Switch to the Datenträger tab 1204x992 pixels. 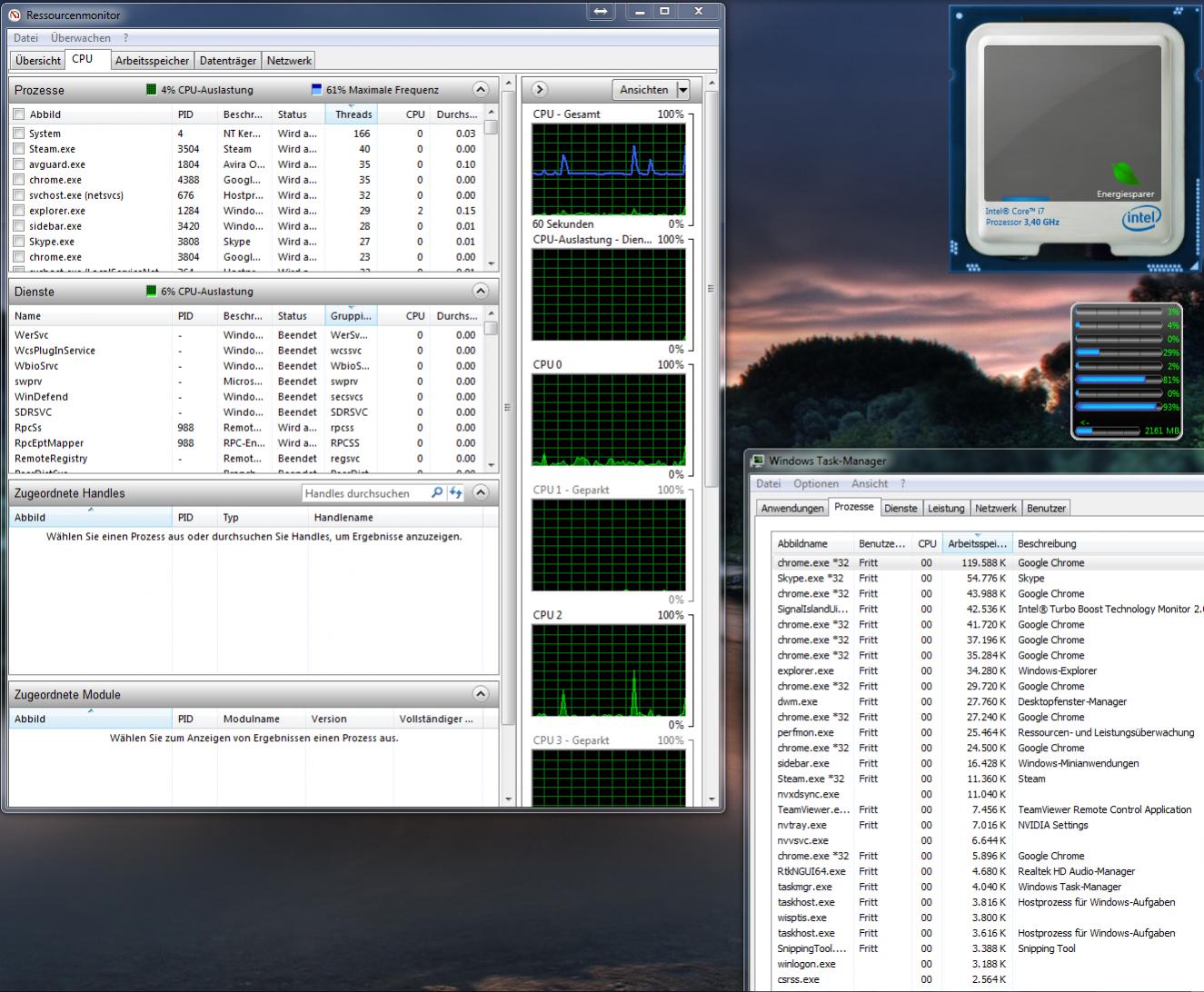point(228,61)
